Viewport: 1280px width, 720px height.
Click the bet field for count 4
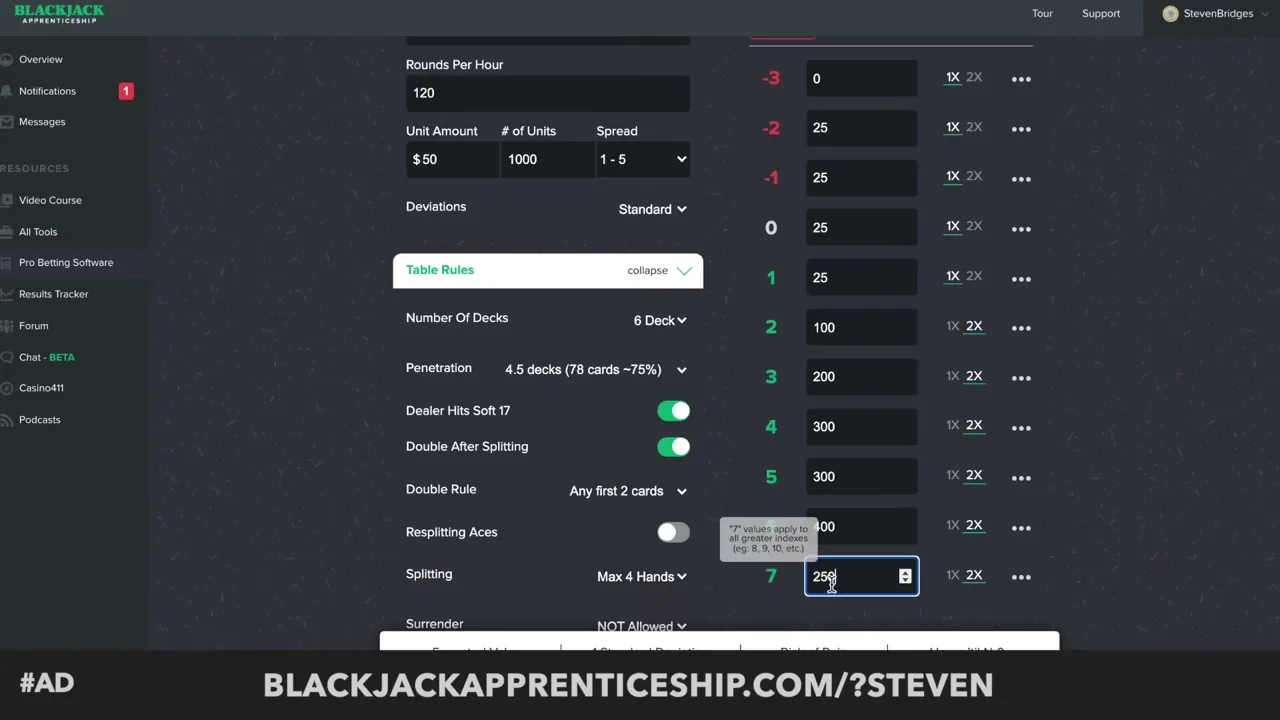click(861, 427)
